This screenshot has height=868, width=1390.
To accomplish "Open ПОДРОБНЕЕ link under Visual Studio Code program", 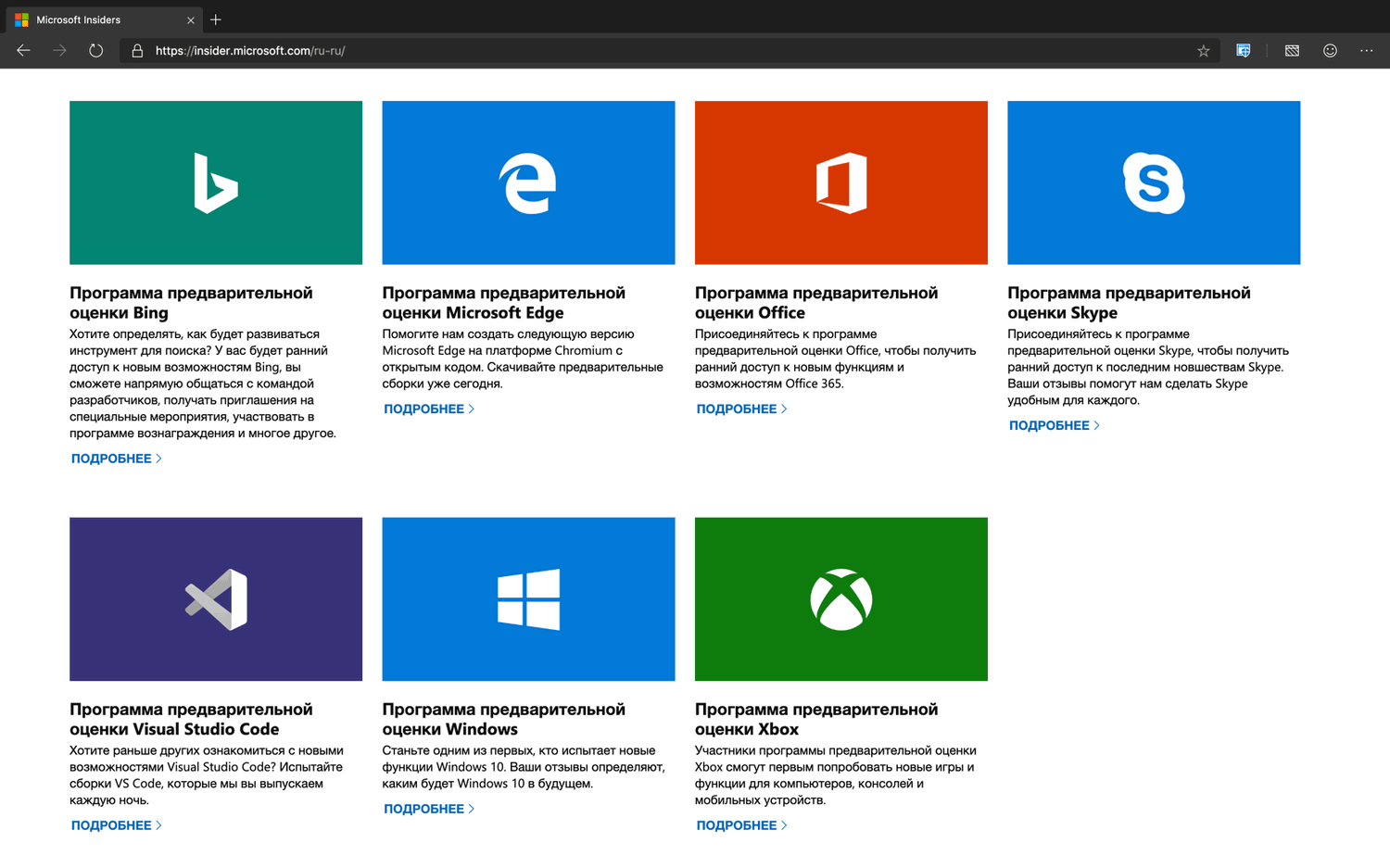I will 117,825.
